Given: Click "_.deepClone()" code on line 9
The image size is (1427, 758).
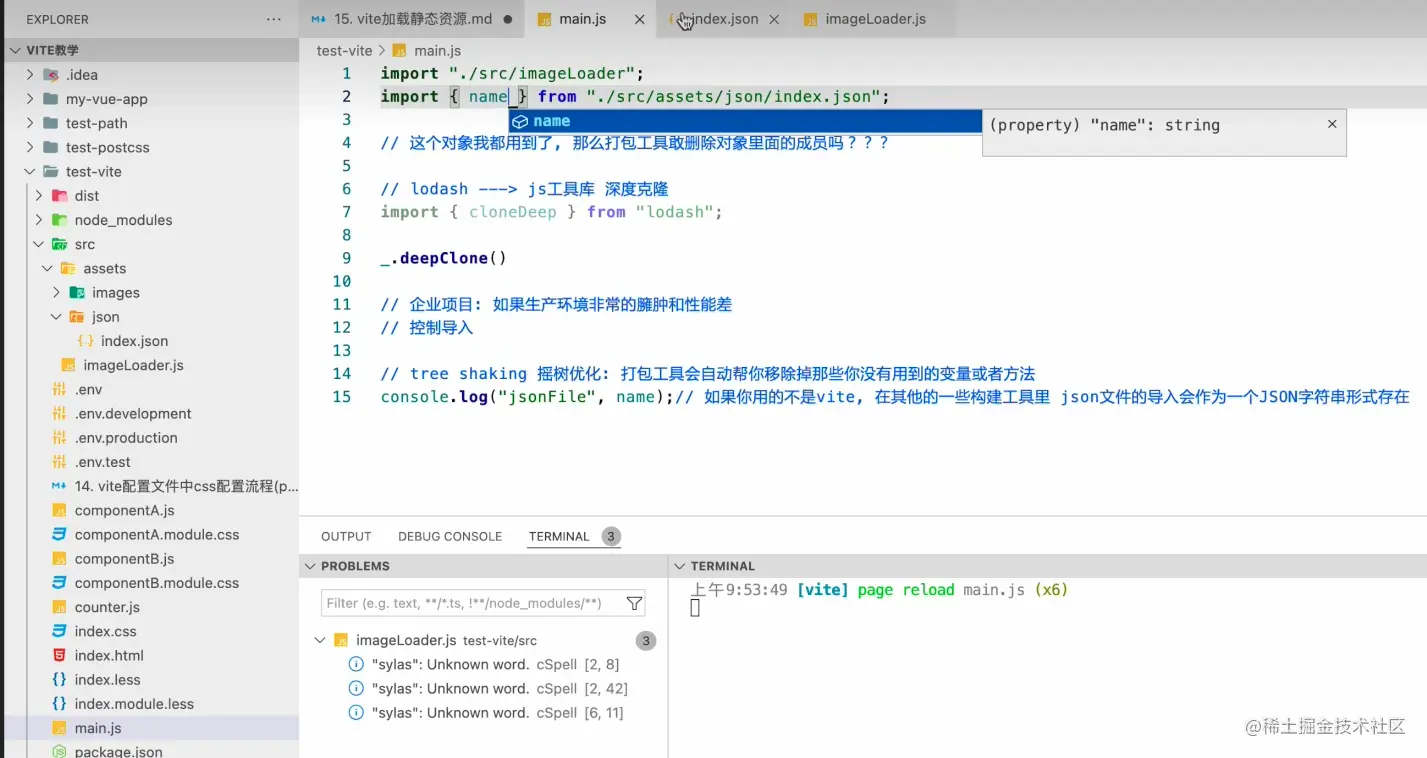Looking at the screenshot, I should coord(444,258).
